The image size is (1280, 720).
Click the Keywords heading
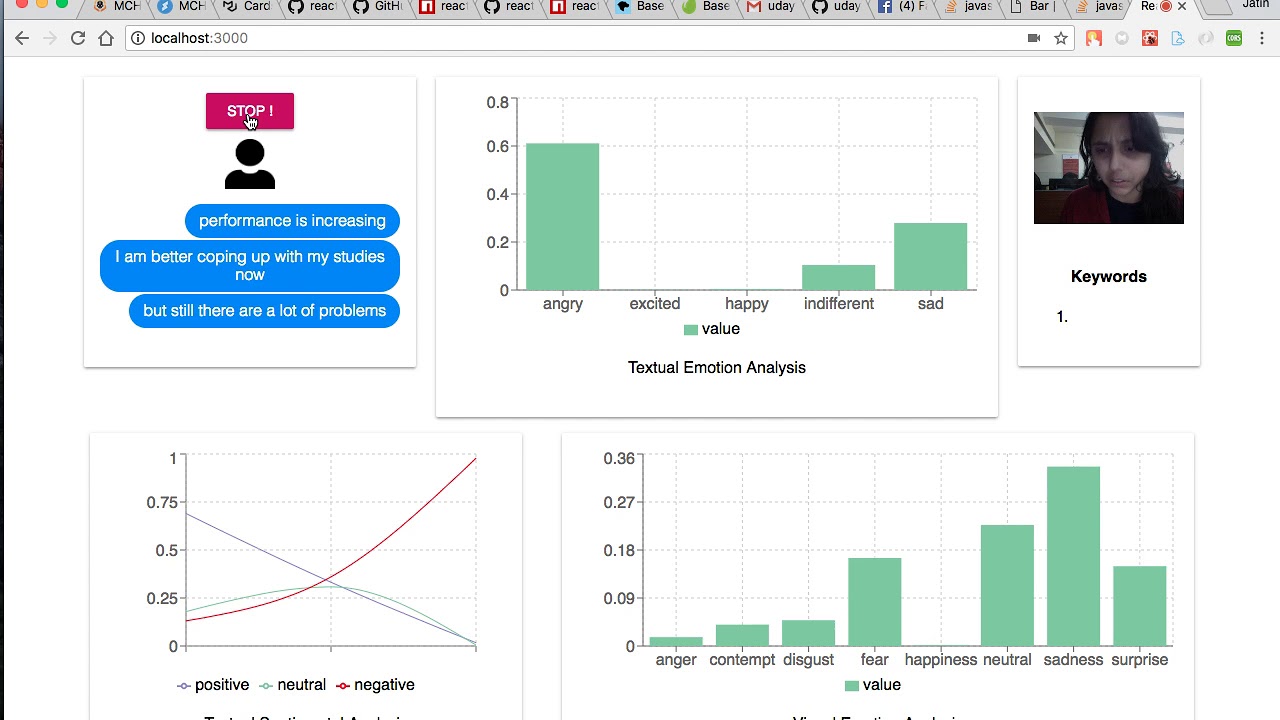[1108, 277]
